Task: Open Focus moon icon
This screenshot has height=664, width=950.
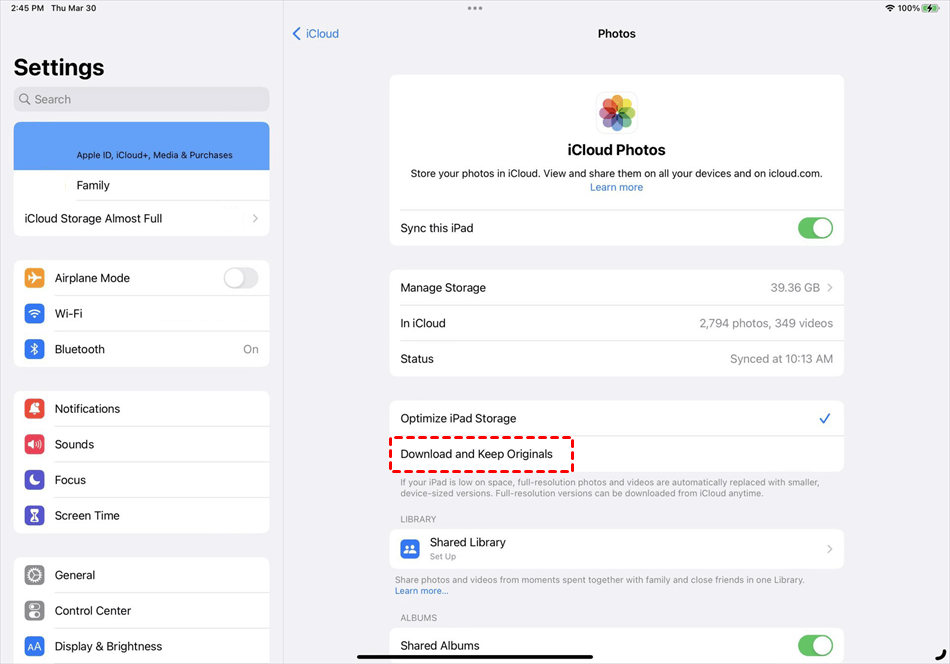Action: 35,480
